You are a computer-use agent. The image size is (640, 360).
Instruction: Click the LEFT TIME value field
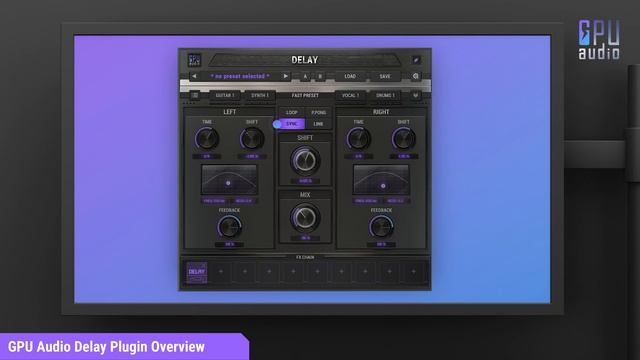coord(207,156)
